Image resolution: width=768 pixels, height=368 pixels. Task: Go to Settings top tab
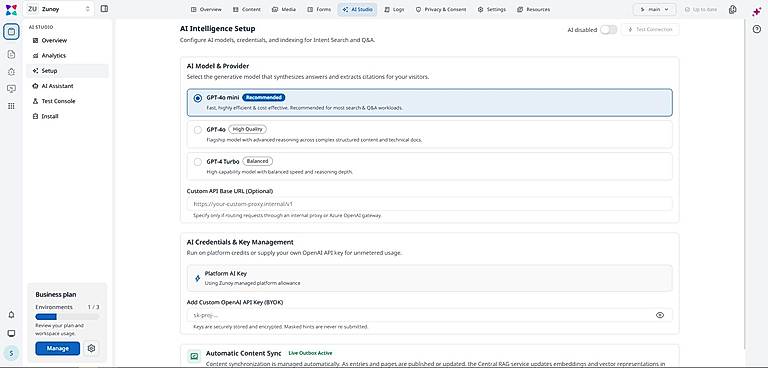492,9
